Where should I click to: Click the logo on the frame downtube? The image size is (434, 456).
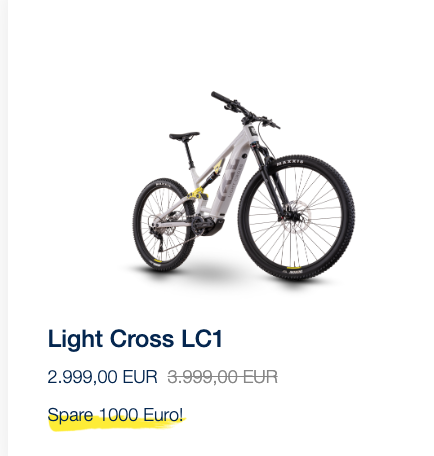[230, 180]
